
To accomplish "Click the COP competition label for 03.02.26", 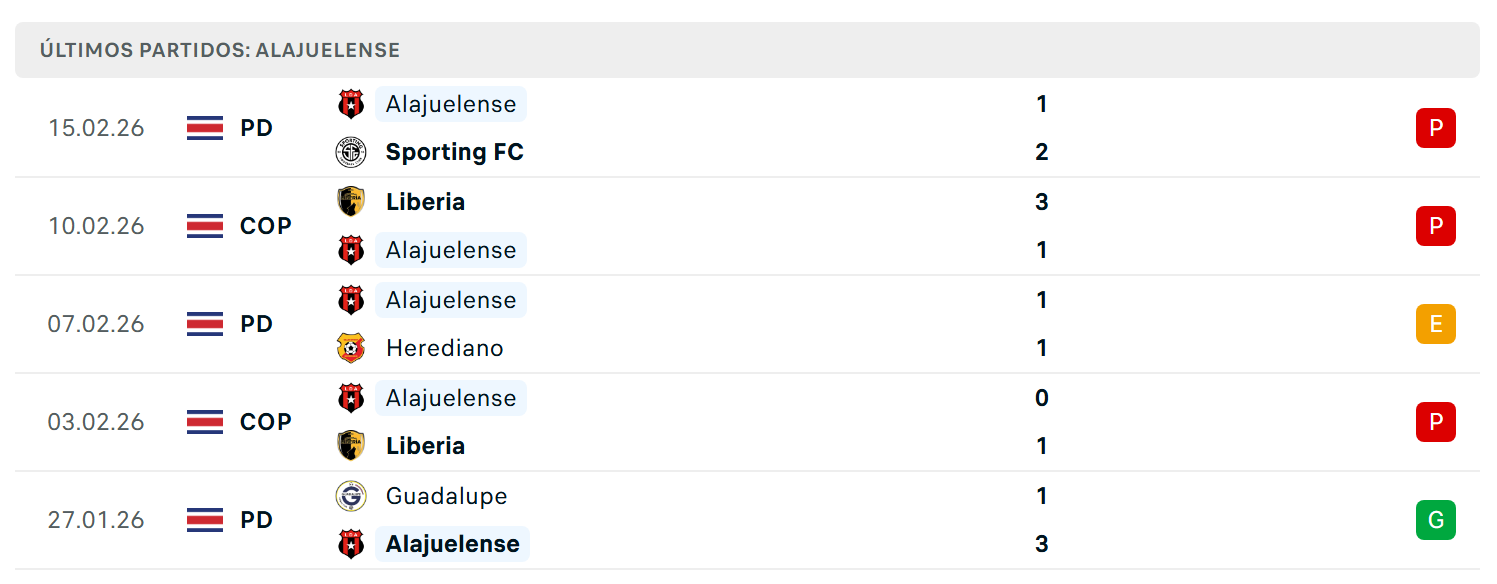I will coord(266,422).
